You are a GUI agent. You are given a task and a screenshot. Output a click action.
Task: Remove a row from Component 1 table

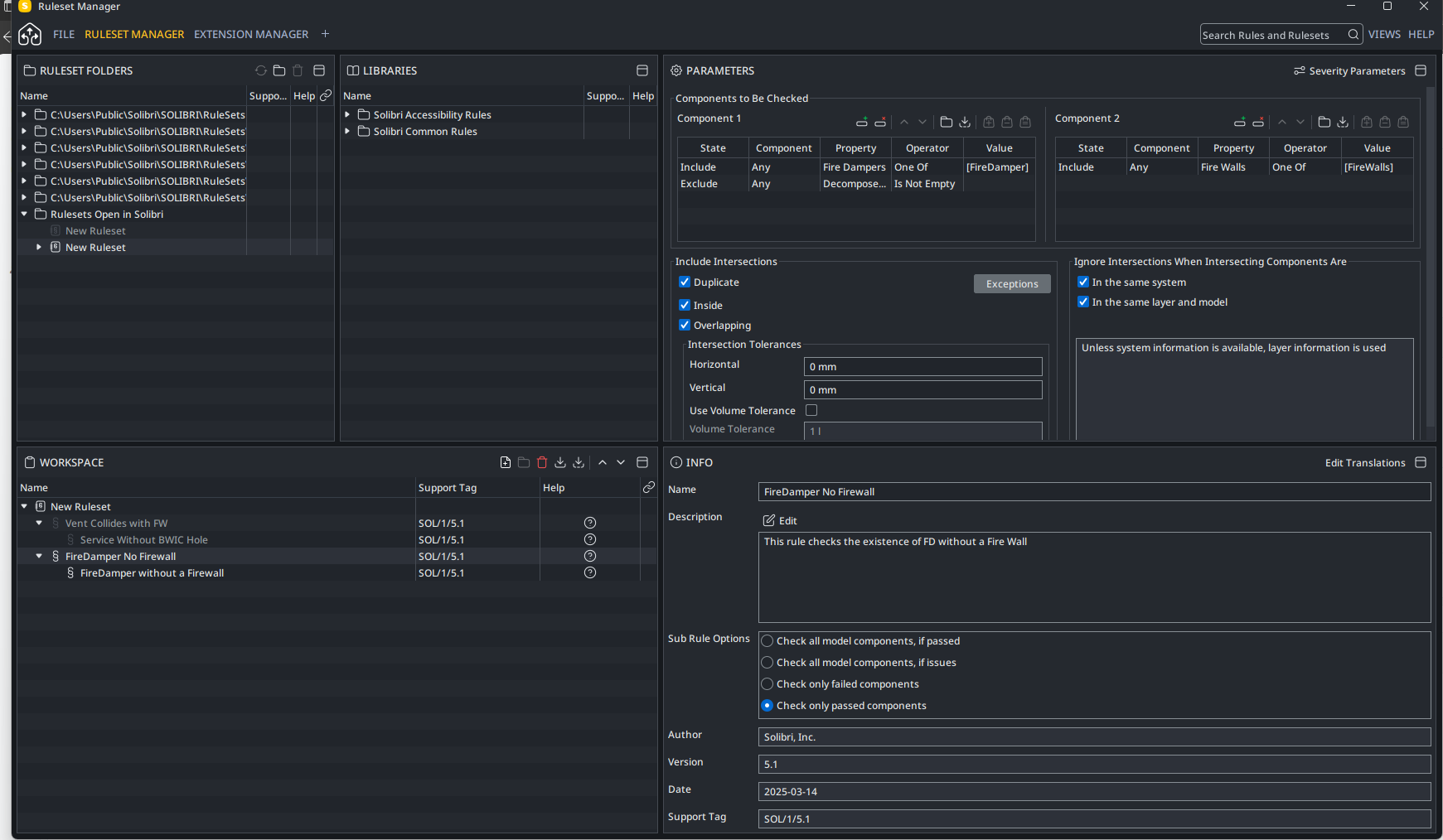click(x=880, y=122)
